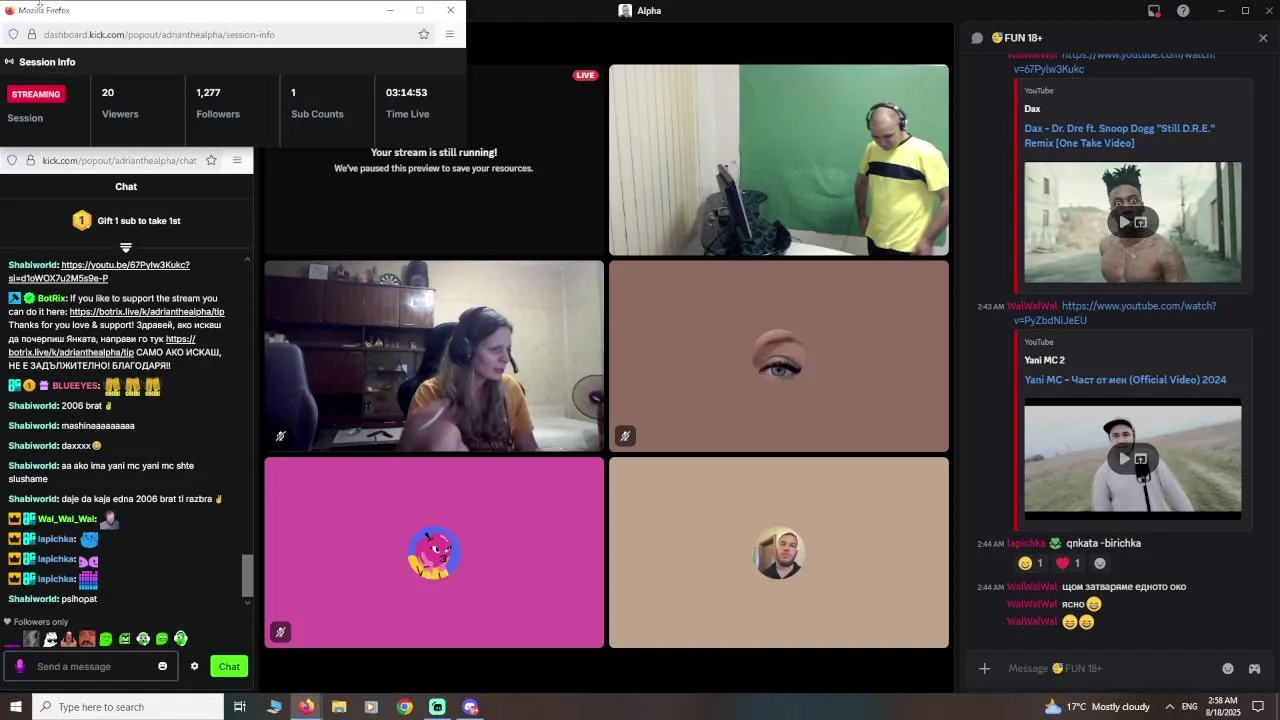Open Kick chat settings gear
Screen dimensions: 1280x720
(195, 666)
